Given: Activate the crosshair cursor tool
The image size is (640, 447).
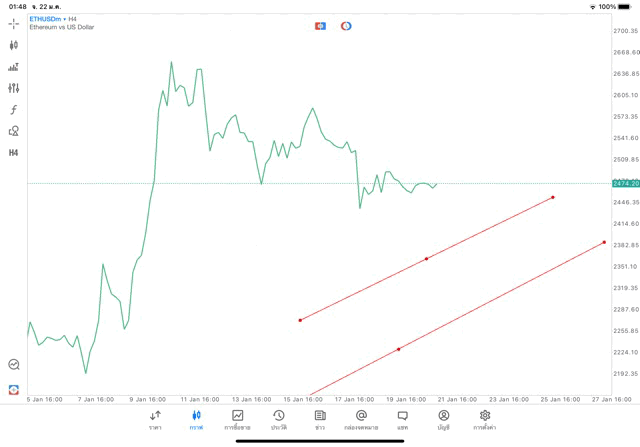Looking at the screenshot, I should (x=14, y=23).
